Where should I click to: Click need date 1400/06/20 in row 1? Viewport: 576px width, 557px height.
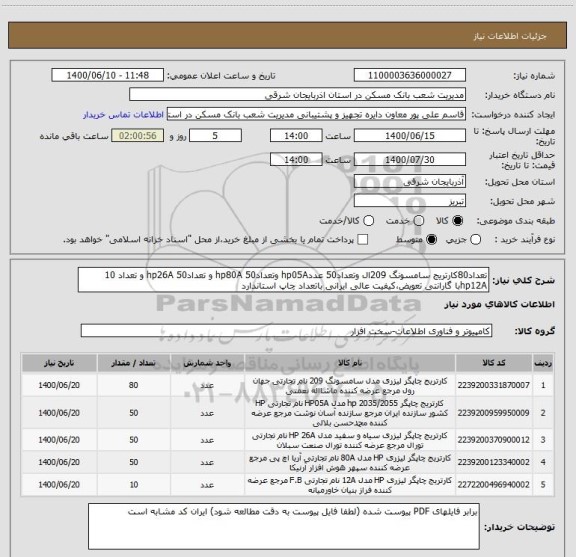(x=59, y=385)
